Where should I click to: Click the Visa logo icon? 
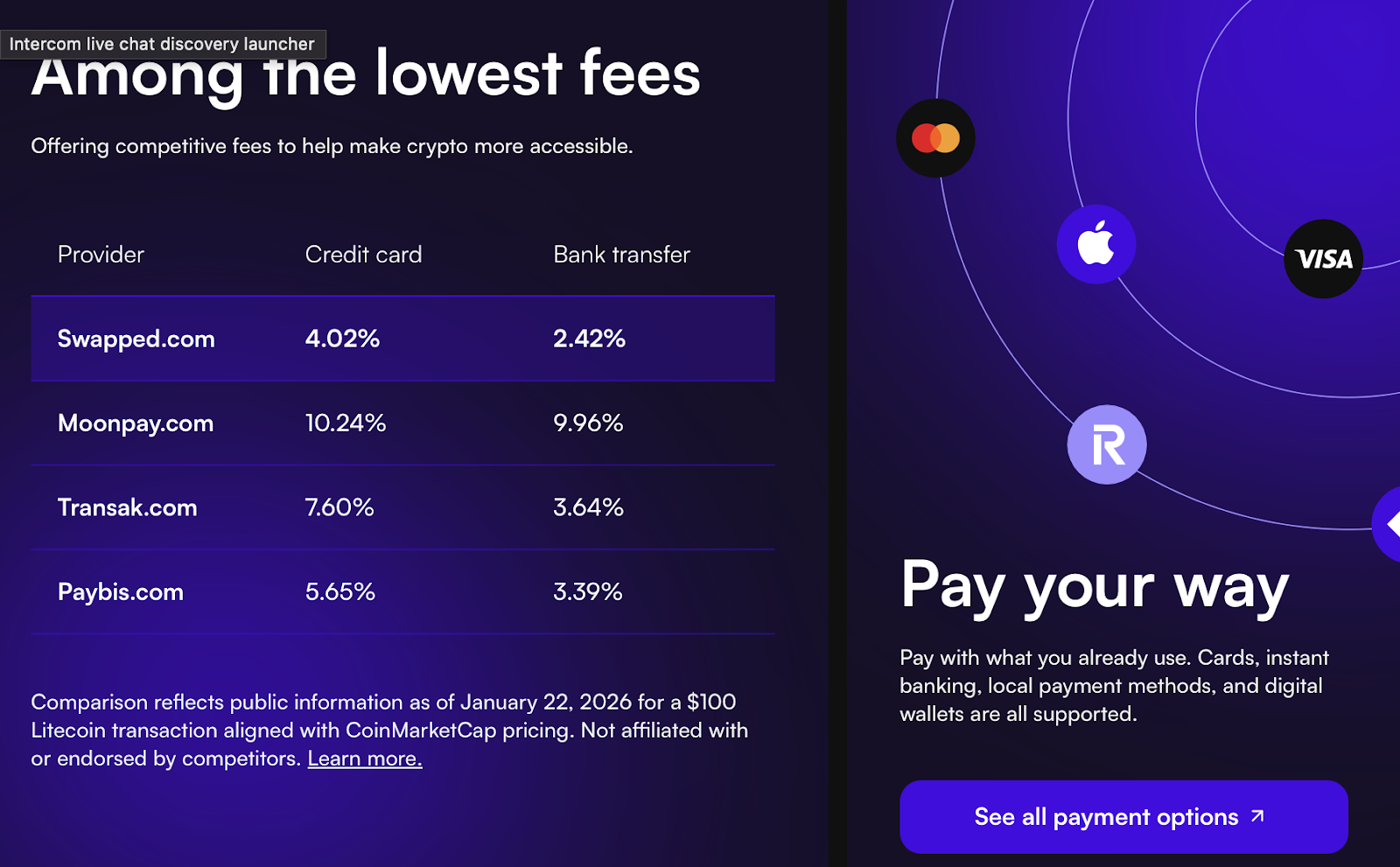coord(1323,259)
